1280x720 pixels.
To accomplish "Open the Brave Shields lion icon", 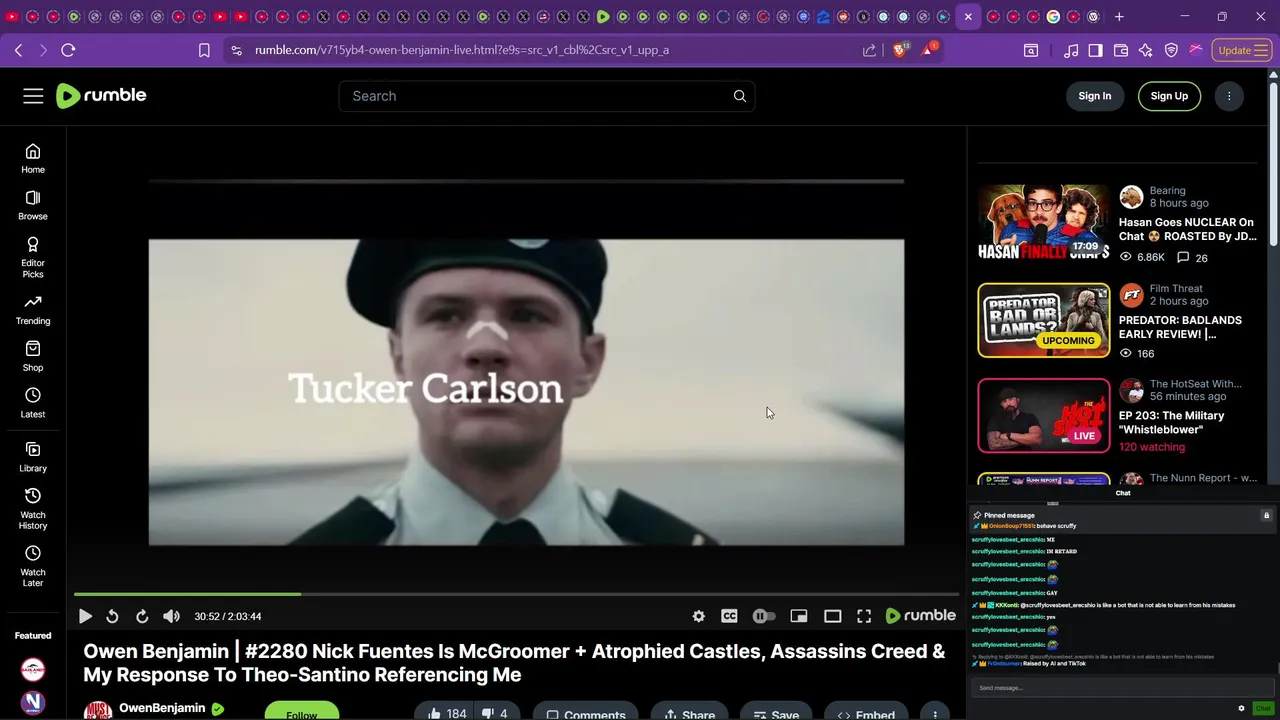I will tap(899, 50).
